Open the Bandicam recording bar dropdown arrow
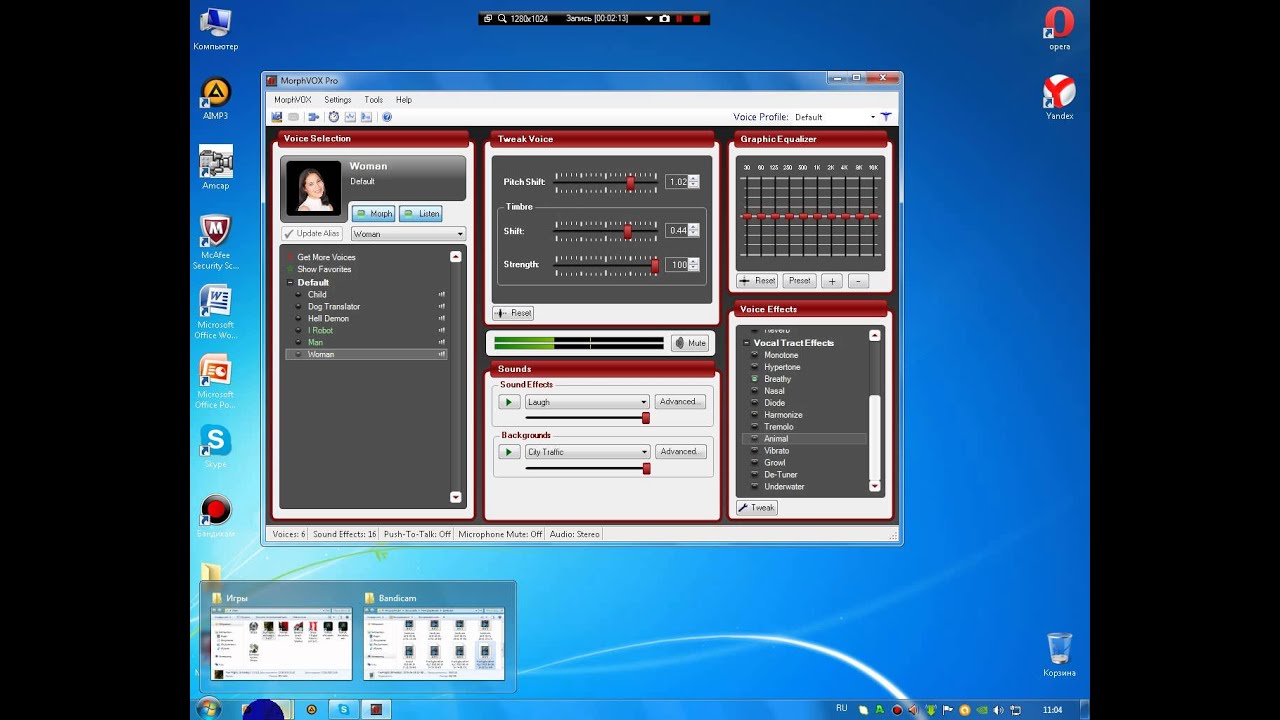1280x720 pixels. [x=648, y=18]
